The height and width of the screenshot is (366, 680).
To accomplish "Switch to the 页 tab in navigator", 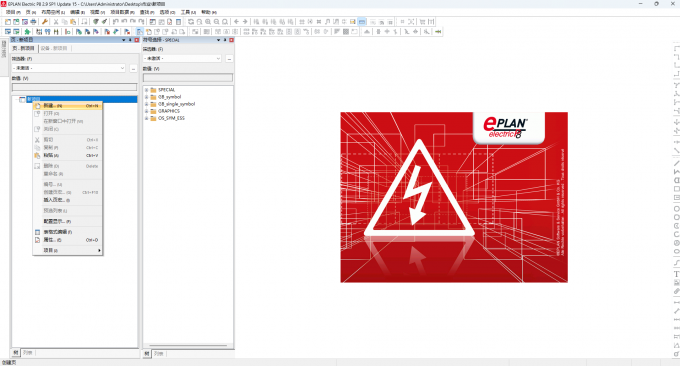I will 23,48.
